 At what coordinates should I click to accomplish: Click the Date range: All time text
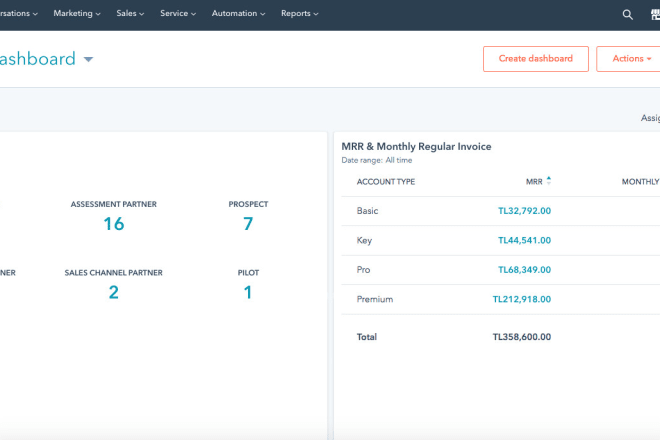point(377,160)
